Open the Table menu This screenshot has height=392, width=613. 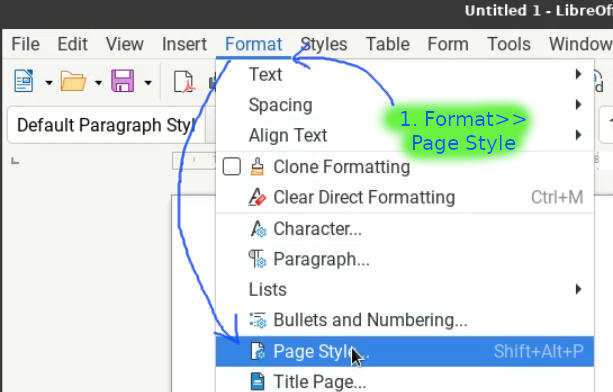(387, 44)
